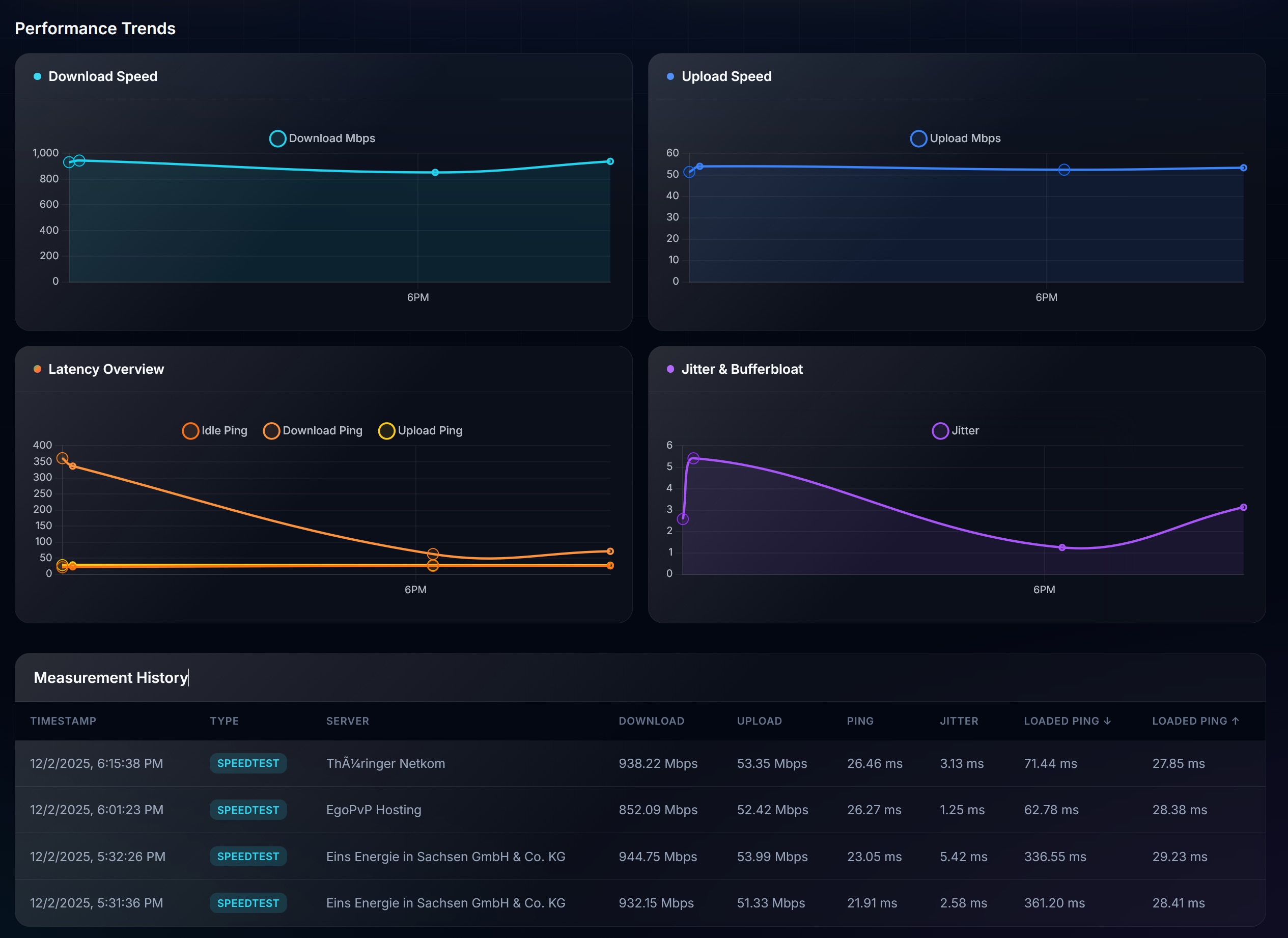This screenshot has width=1288, height=938.
Task: Select the 5:31:36 PM timestamp row
Action: [640, 903]
